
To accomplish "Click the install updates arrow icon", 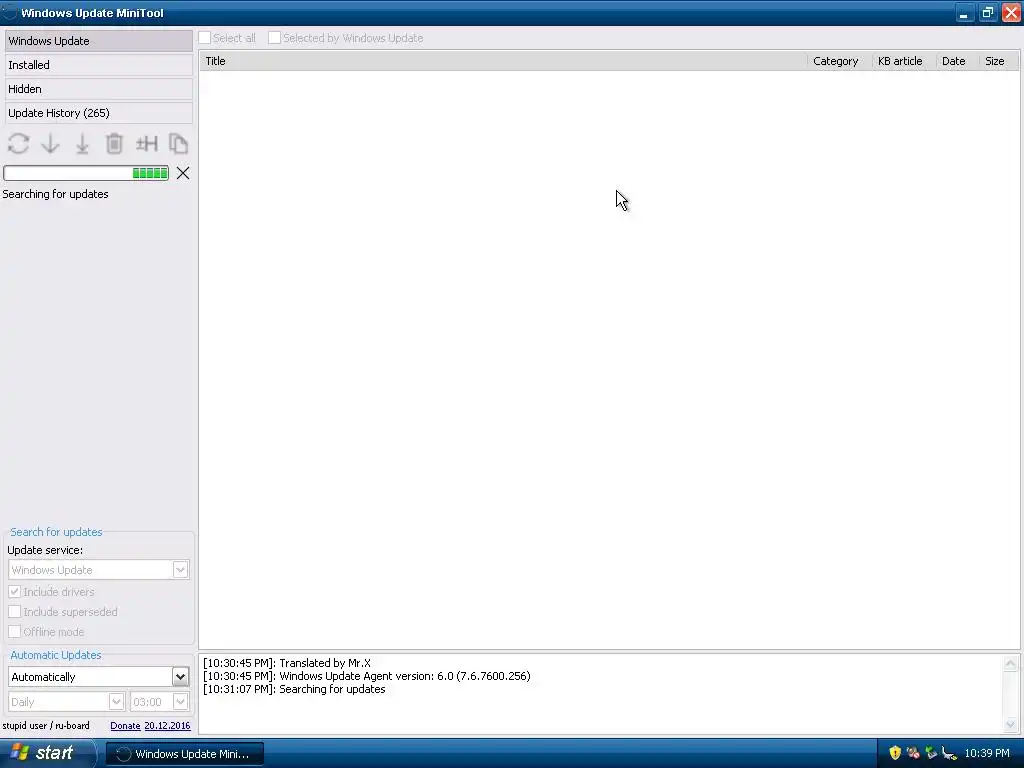I will [x=82, y=144].
